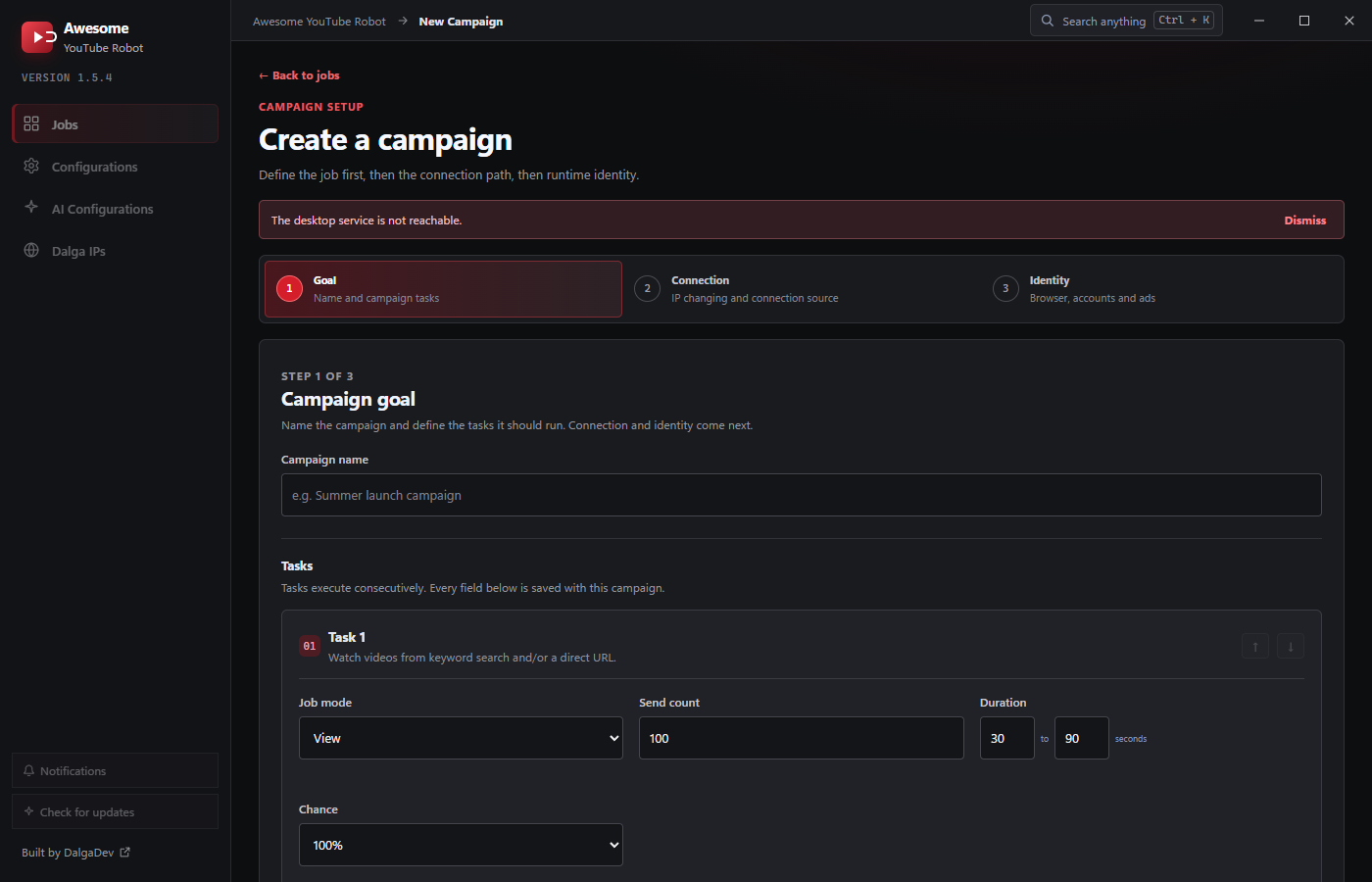Open the Chance dropdown
Image resolution: width=1372 pixels, height=882 pixels.
(x=461, y=845)
